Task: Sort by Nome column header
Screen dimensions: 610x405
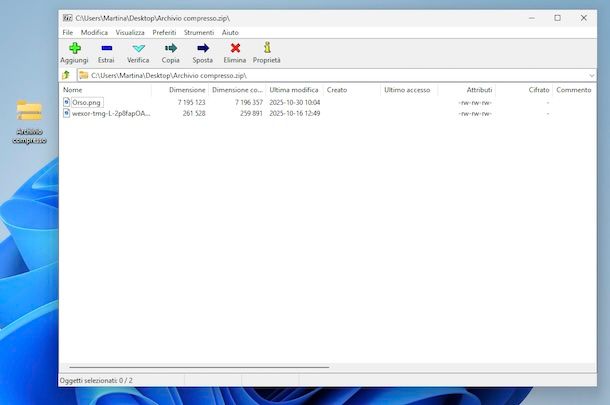Action: (x=106, y=90)
